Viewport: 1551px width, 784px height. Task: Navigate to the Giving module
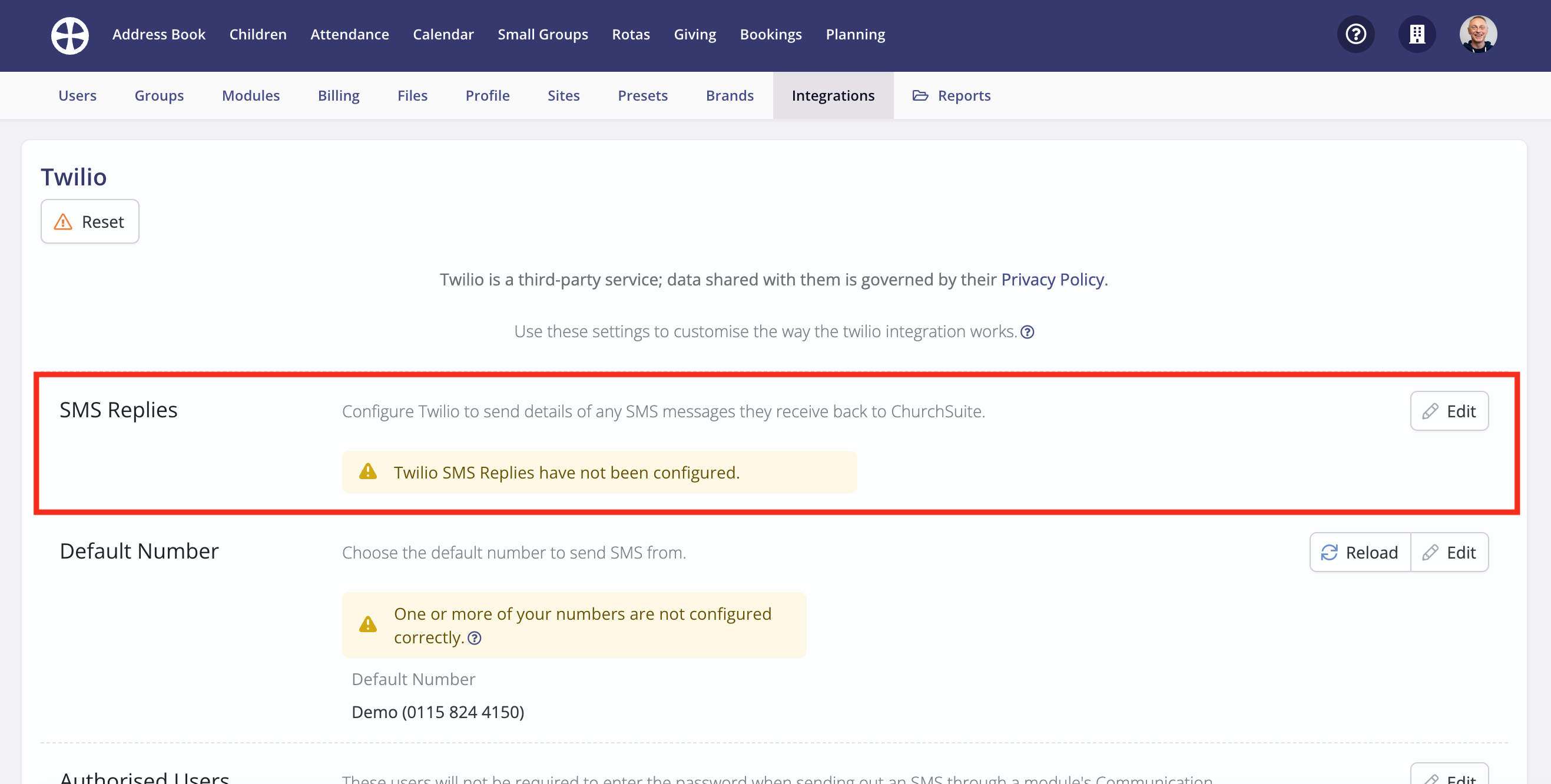(695, 34)
